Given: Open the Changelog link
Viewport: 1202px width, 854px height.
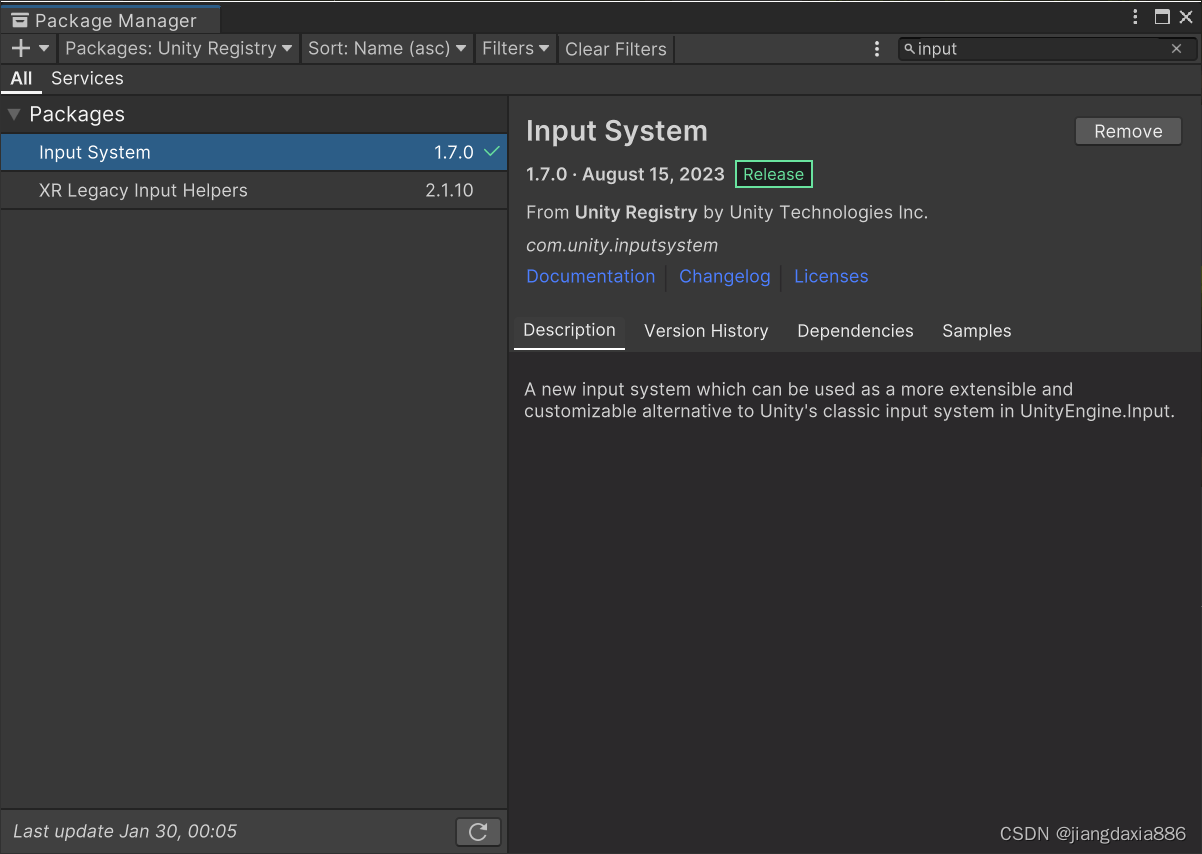Looking at the screenshot, I should coord(725,277).
